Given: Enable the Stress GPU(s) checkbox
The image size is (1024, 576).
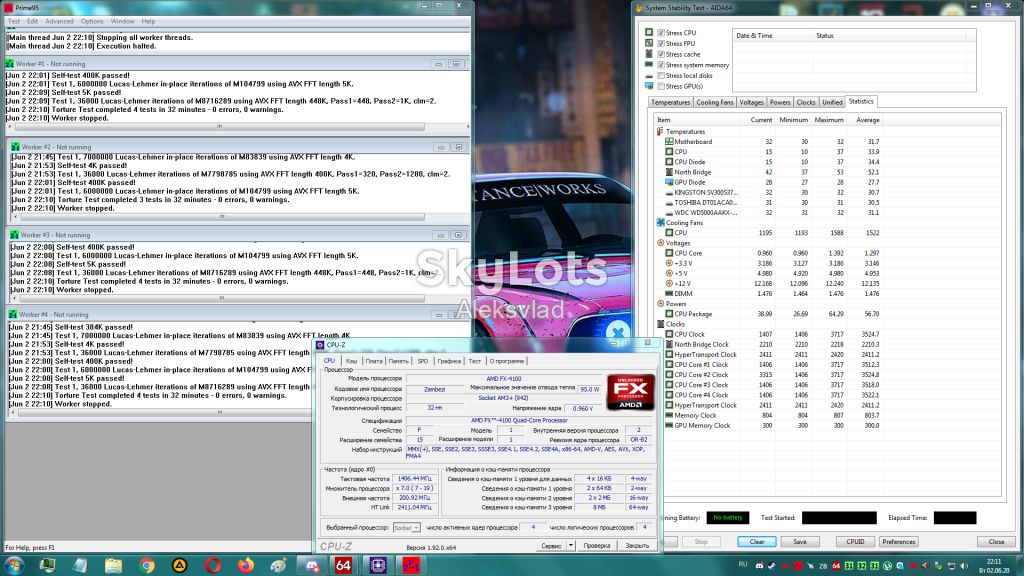Looking at the screenshot, I should click(x=661, y=86).
